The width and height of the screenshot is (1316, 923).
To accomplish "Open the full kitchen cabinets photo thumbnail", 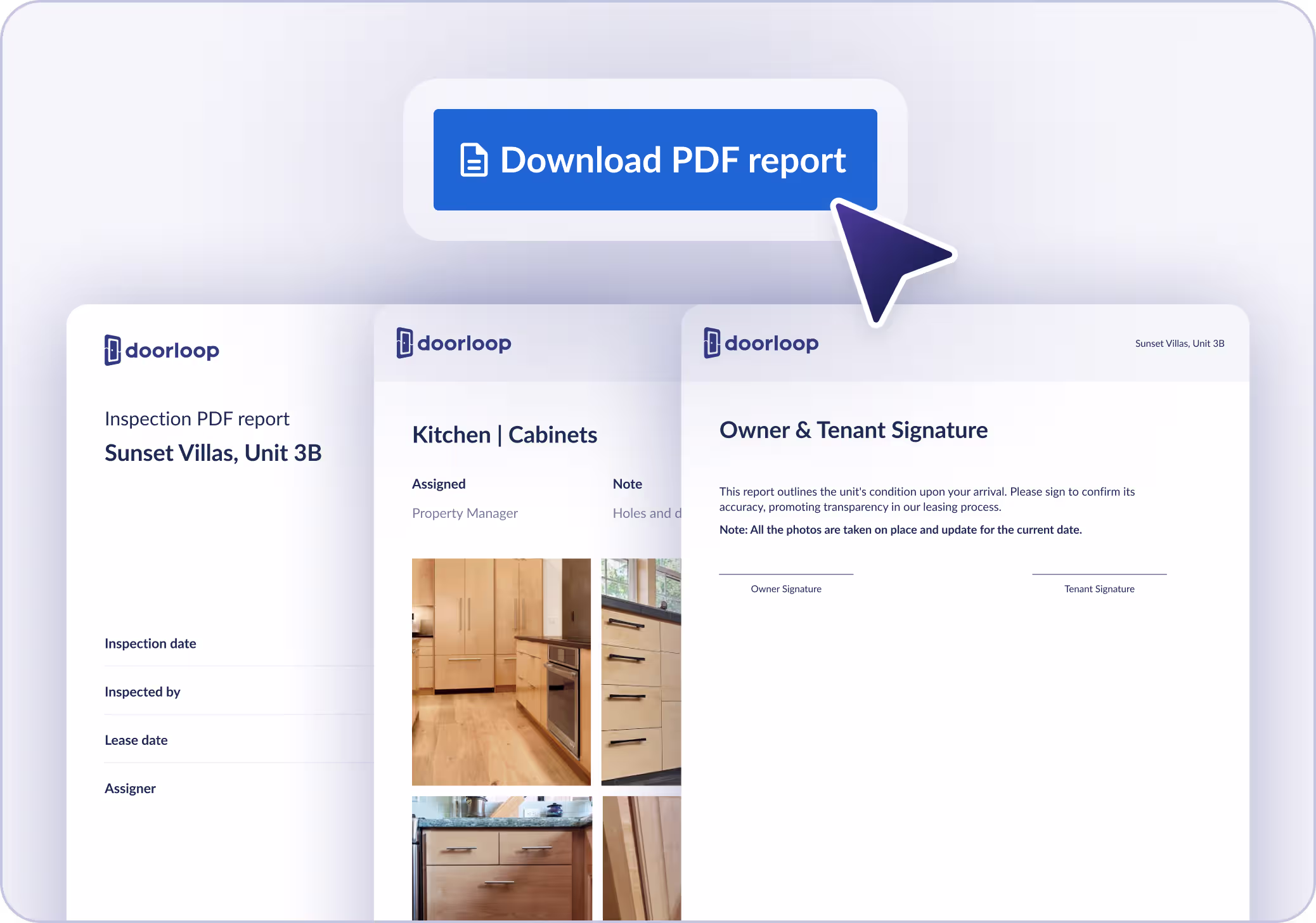I will [x=501, y=671].
